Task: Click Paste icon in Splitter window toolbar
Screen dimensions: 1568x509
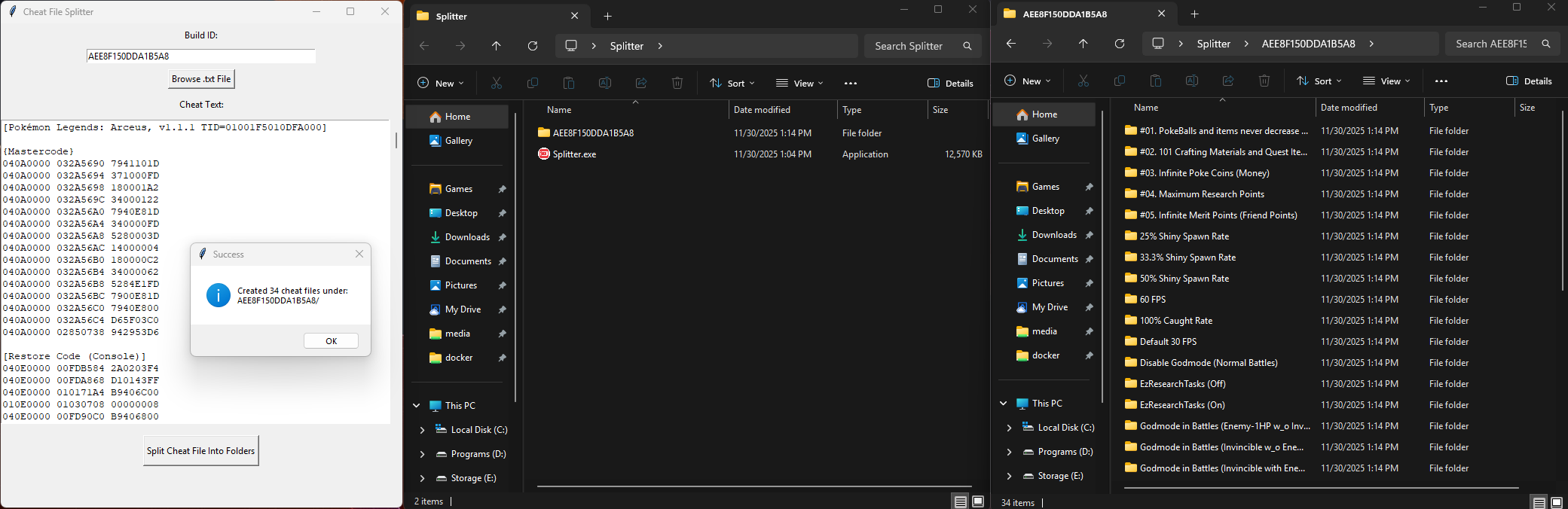Action: point(569,84)
